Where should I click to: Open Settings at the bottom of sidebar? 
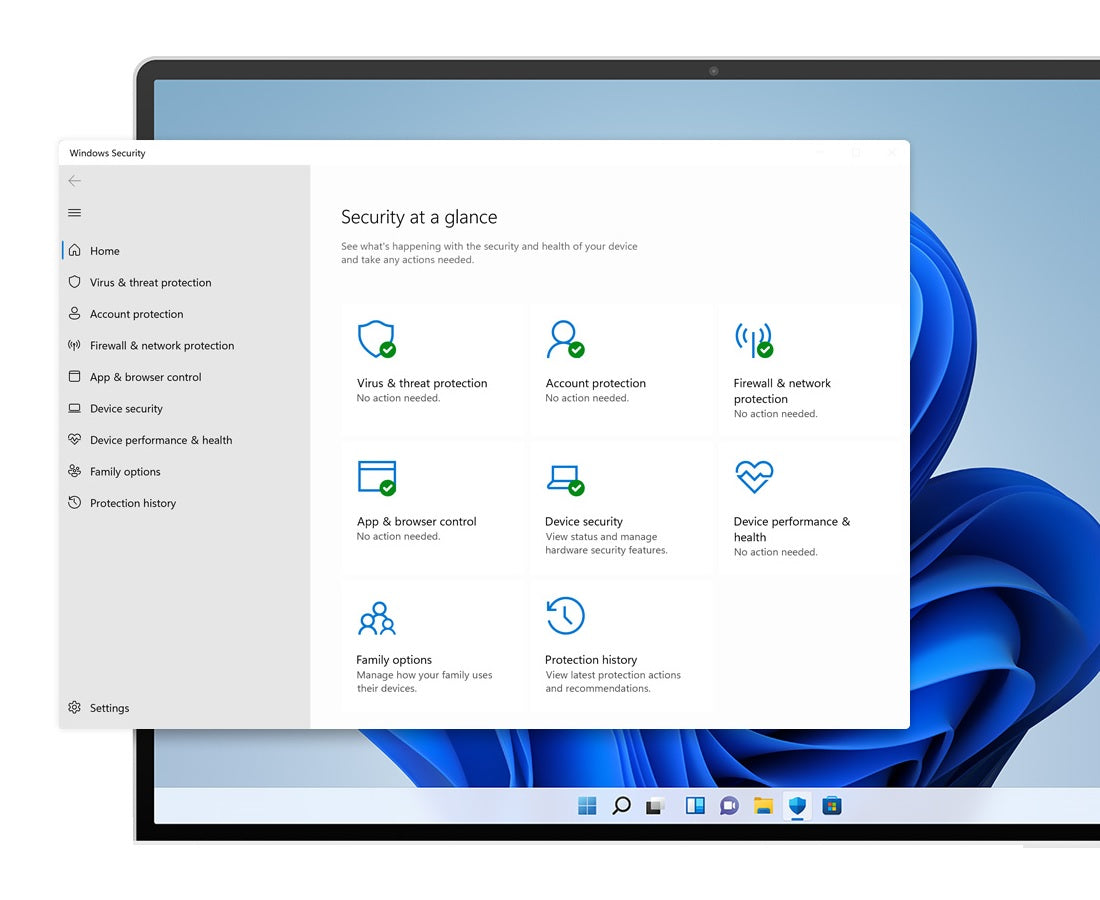pyautogui.click(x=109, y=708)
